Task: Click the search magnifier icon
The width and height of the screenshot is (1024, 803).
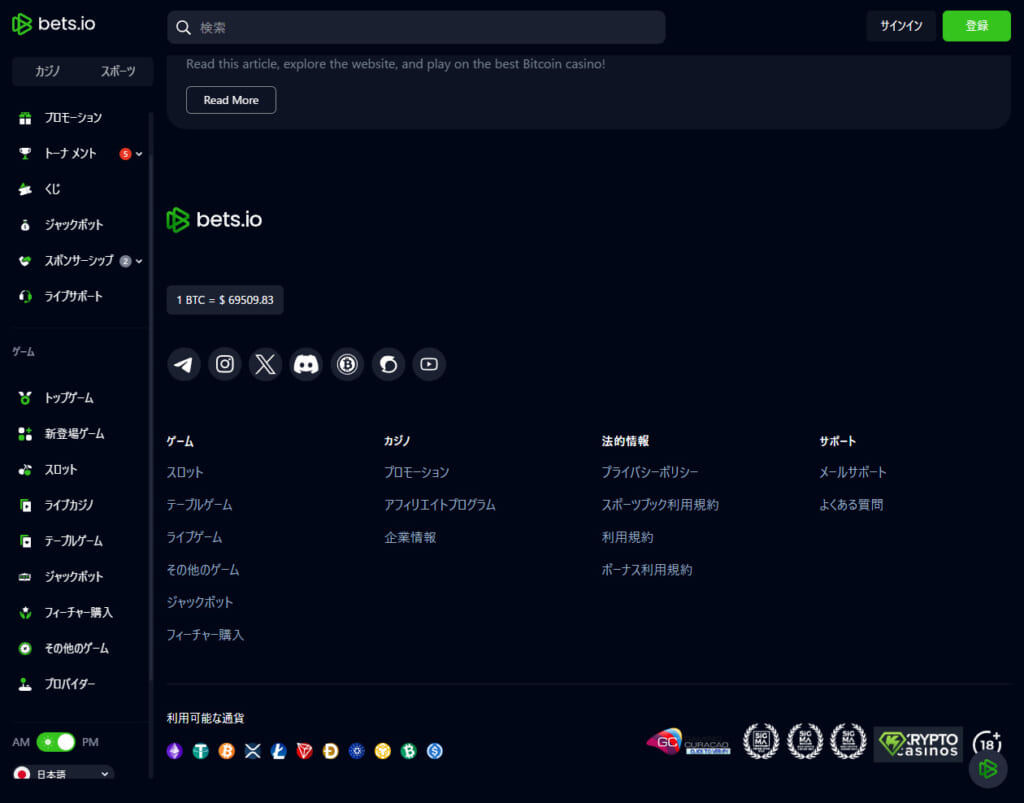Action: coord(184,27)
